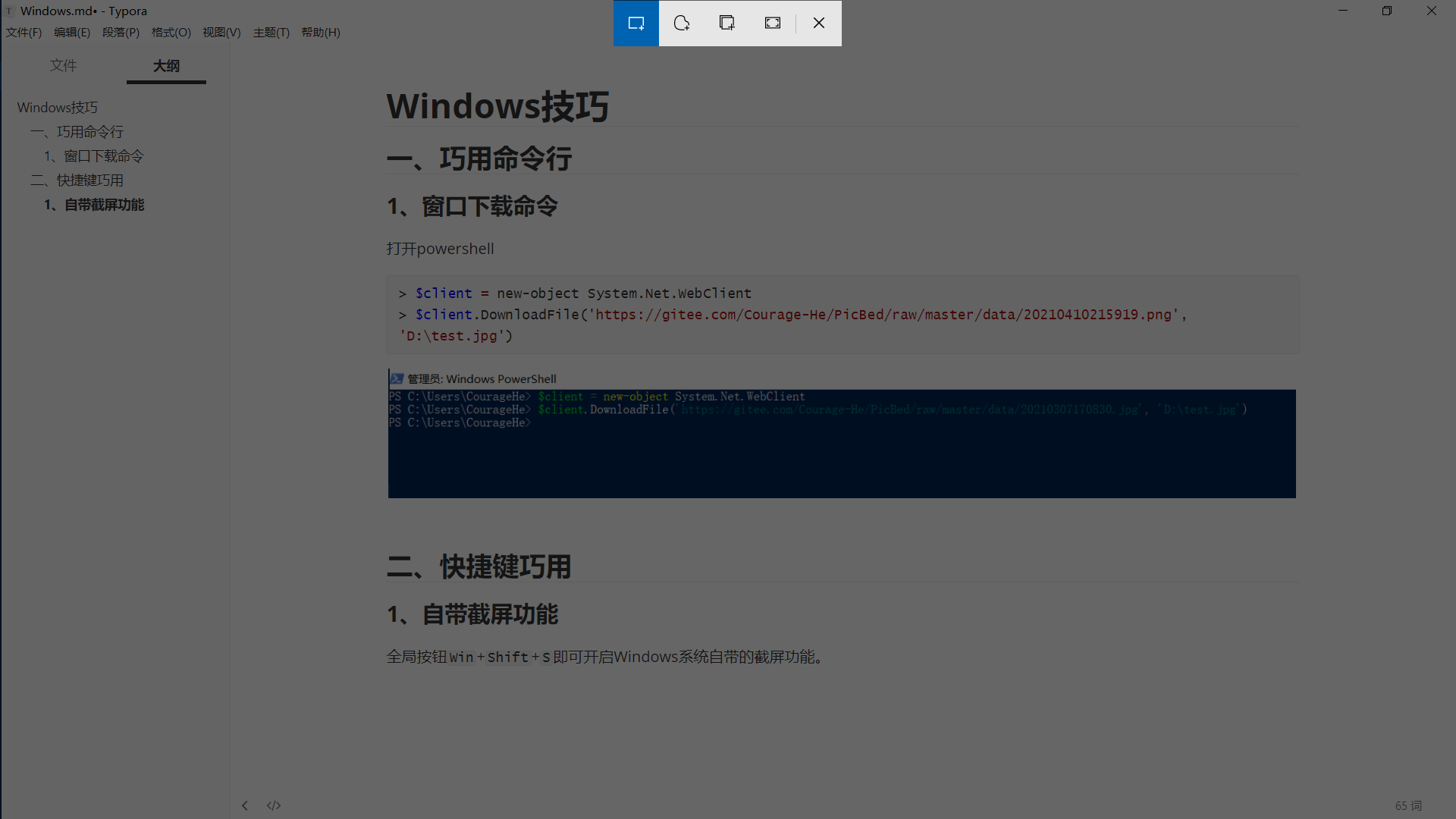
Task: Switch to the 文件 sidebar tab
Action: (64, 66)
